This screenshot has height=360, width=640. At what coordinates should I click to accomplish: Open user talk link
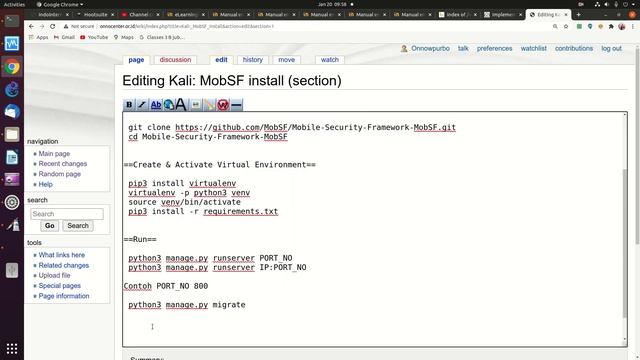coord(463,48)
